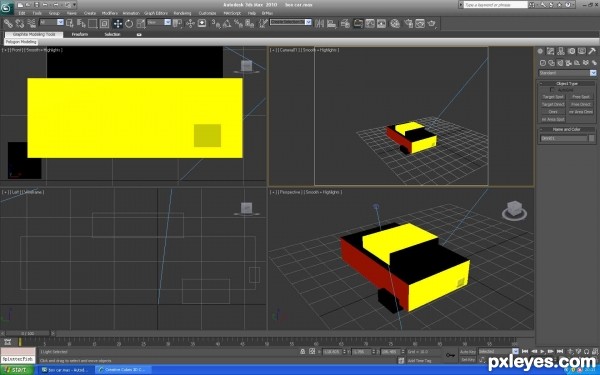Screen dimensions: 600x375
Task: Select the Cameras category icon
Action: (x=569, y=63)
